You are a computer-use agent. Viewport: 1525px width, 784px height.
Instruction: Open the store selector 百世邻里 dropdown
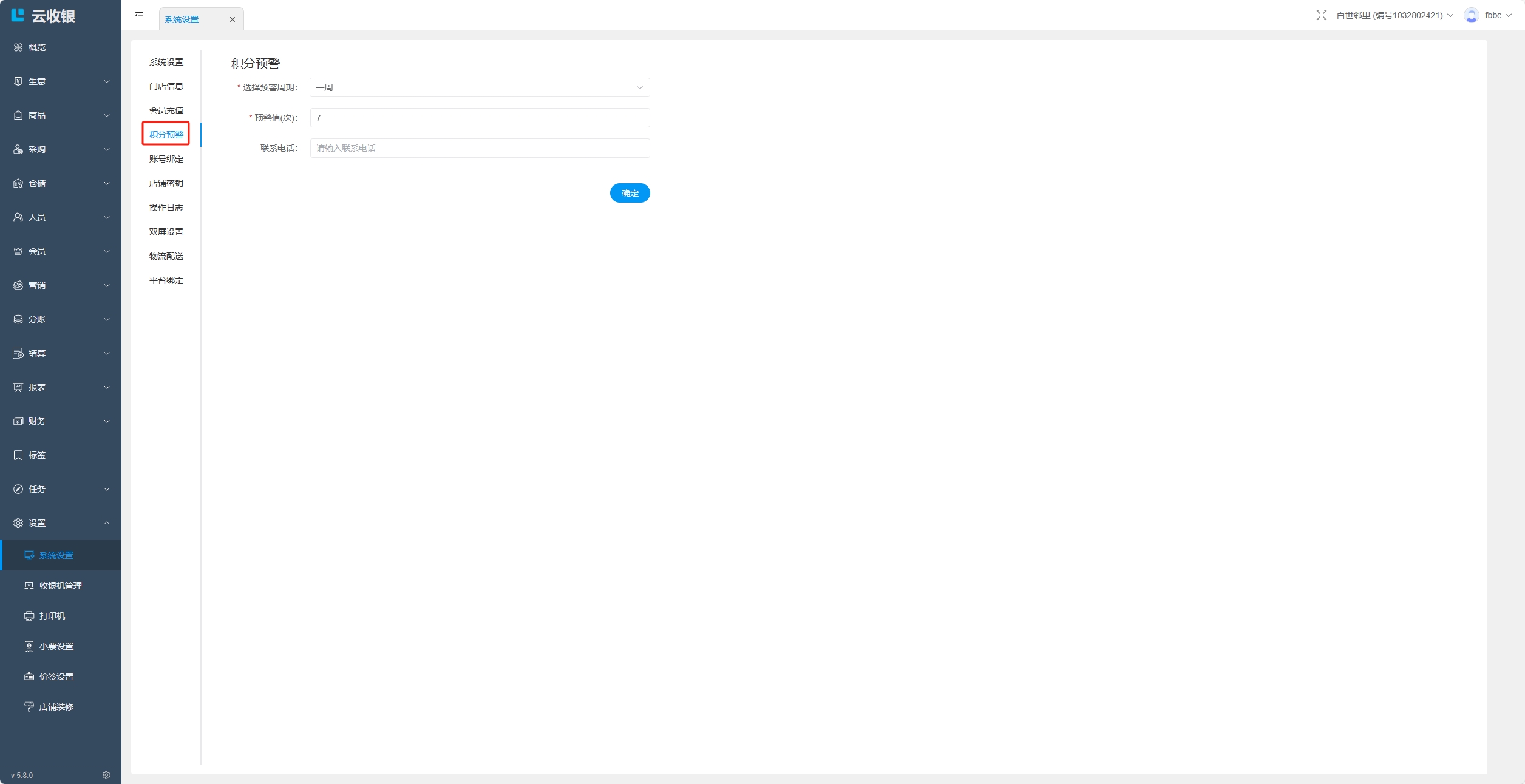[1394, 15]
